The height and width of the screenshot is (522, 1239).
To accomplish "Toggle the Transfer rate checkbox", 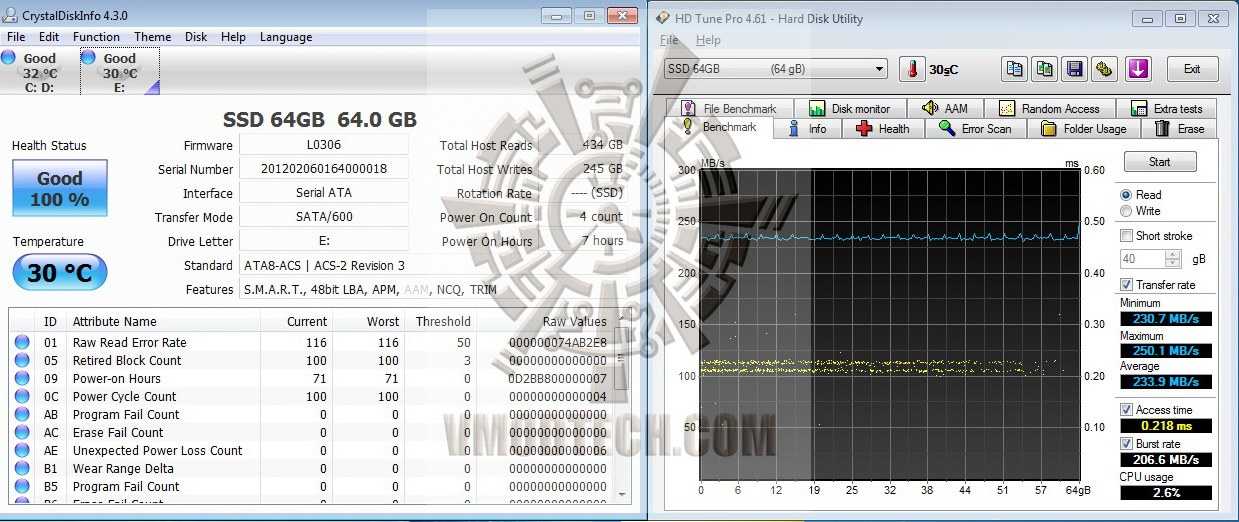I will click(1127, 285).
